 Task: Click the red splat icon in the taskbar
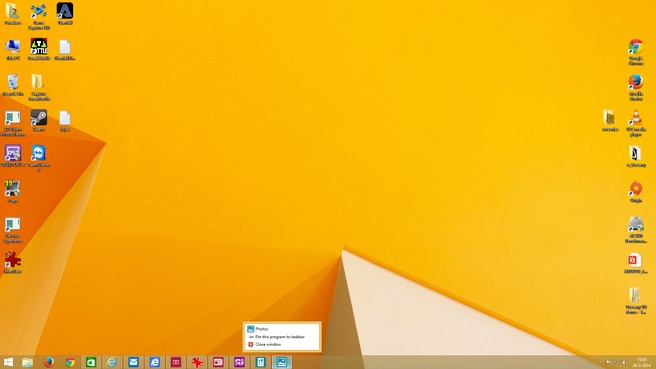pos(197,362)
